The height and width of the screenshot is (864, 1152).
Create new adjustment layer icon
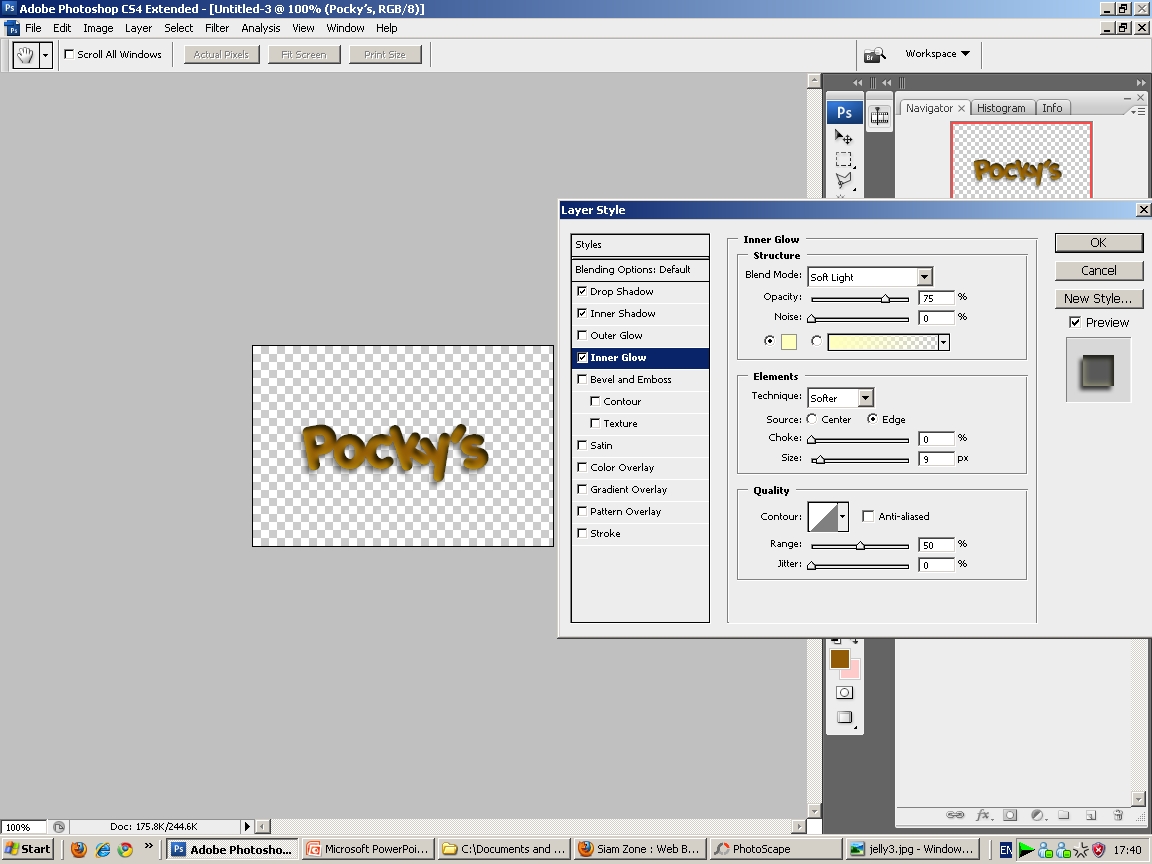pyautogui.click(x=1037, y=815)
